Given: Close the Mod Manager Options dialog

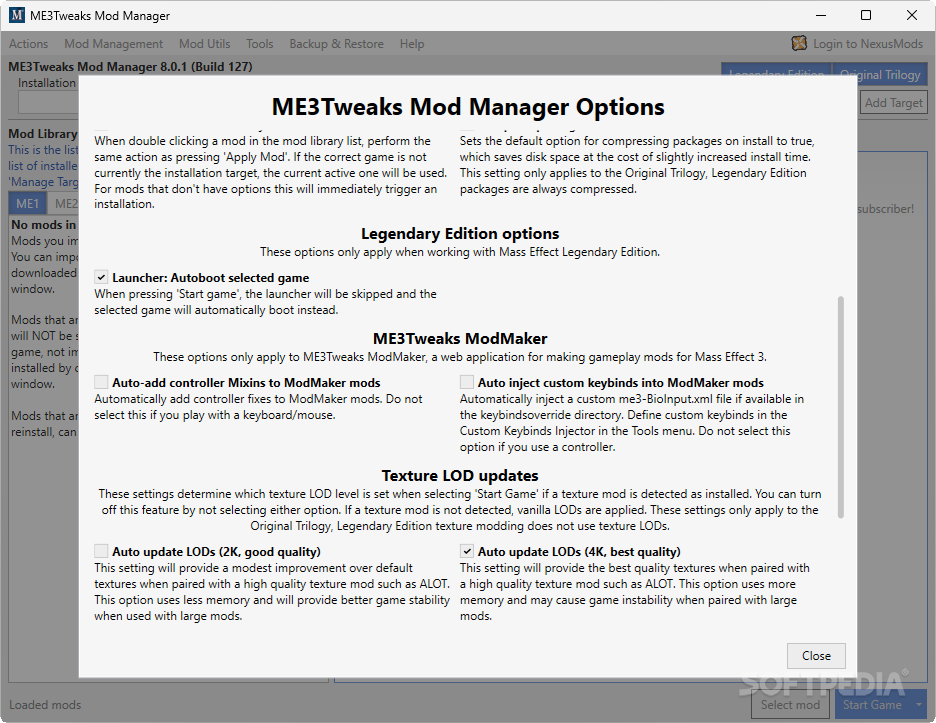Looking at the screenshot, I should pos(816,656).
